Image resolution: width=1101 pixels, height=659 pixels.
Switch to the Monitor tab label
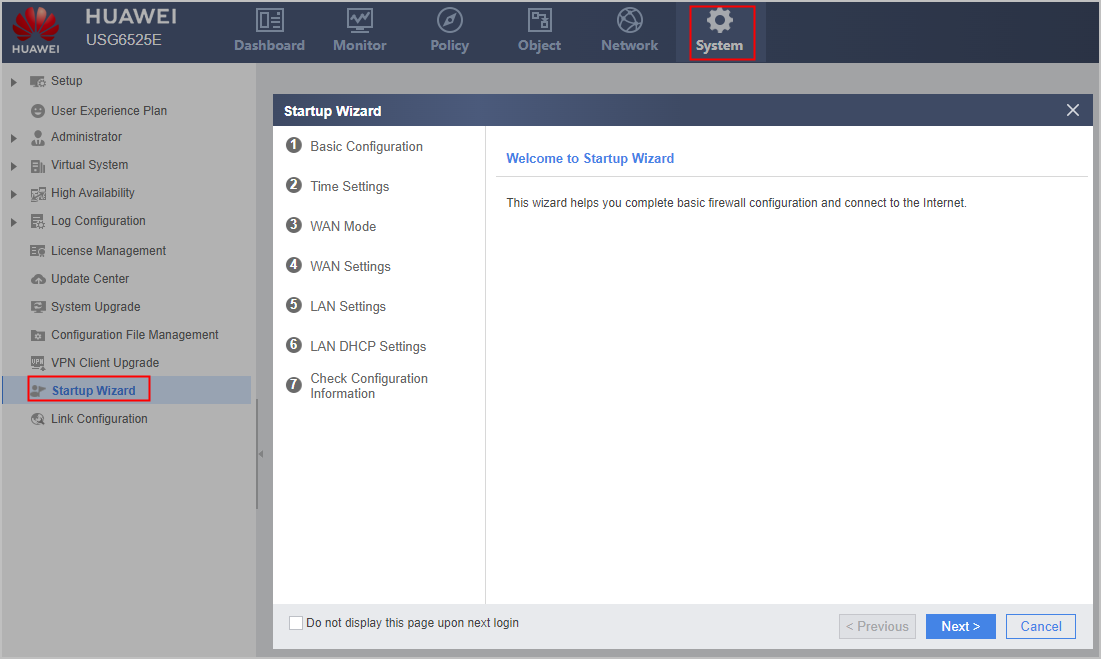pos(360,46)
